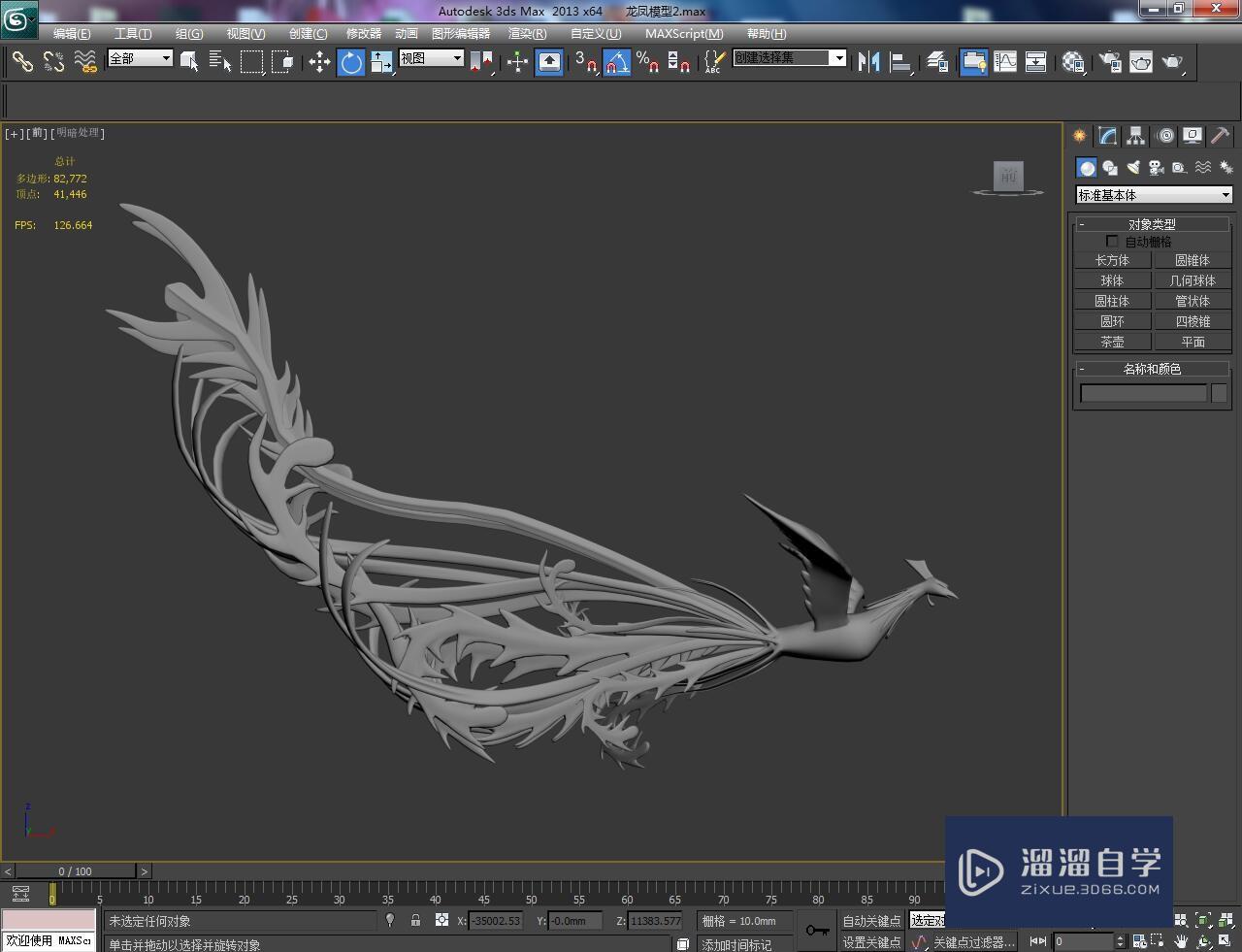Image resolution: width=1242 pixels, height=952 pixels.
Task: Activate the Select and Rotate tool
Action: point(350,62)
